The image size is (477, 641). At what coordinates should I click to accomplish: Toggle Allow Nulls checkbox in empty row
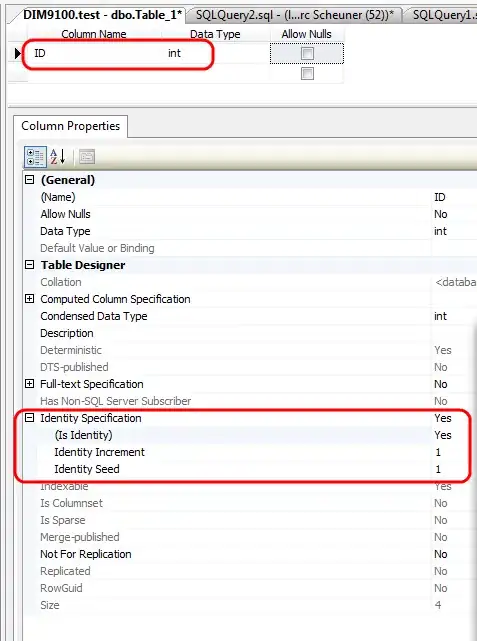[x=307, y=74]
